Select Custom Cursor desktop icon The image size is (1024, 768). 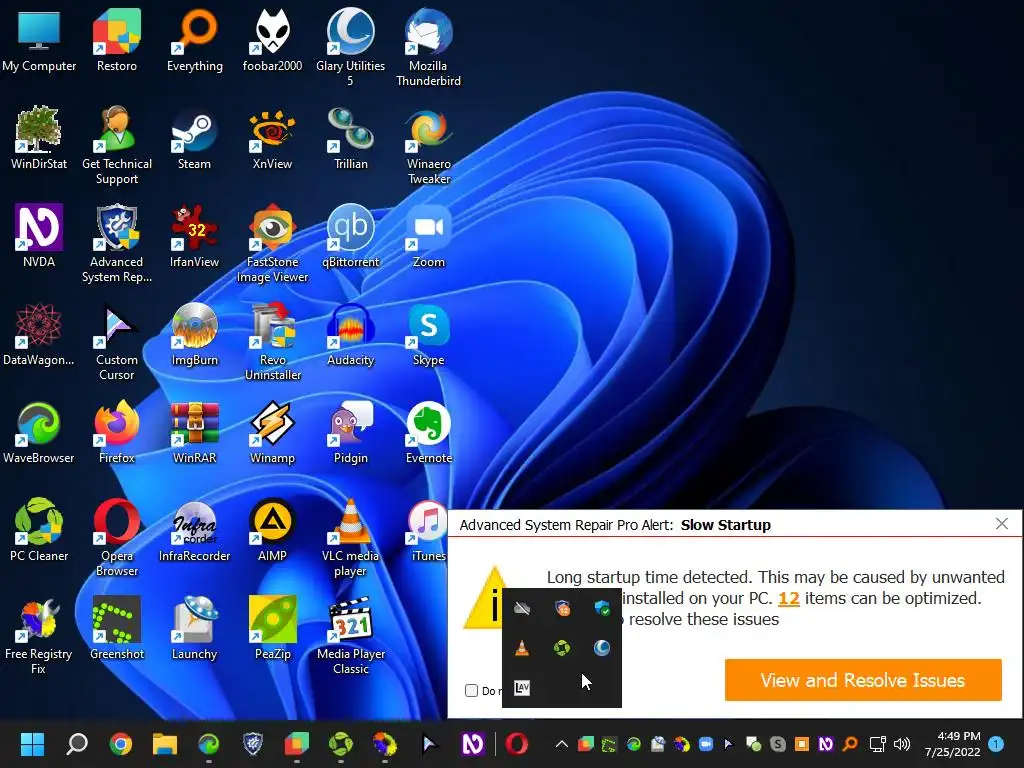click(116, 341)
